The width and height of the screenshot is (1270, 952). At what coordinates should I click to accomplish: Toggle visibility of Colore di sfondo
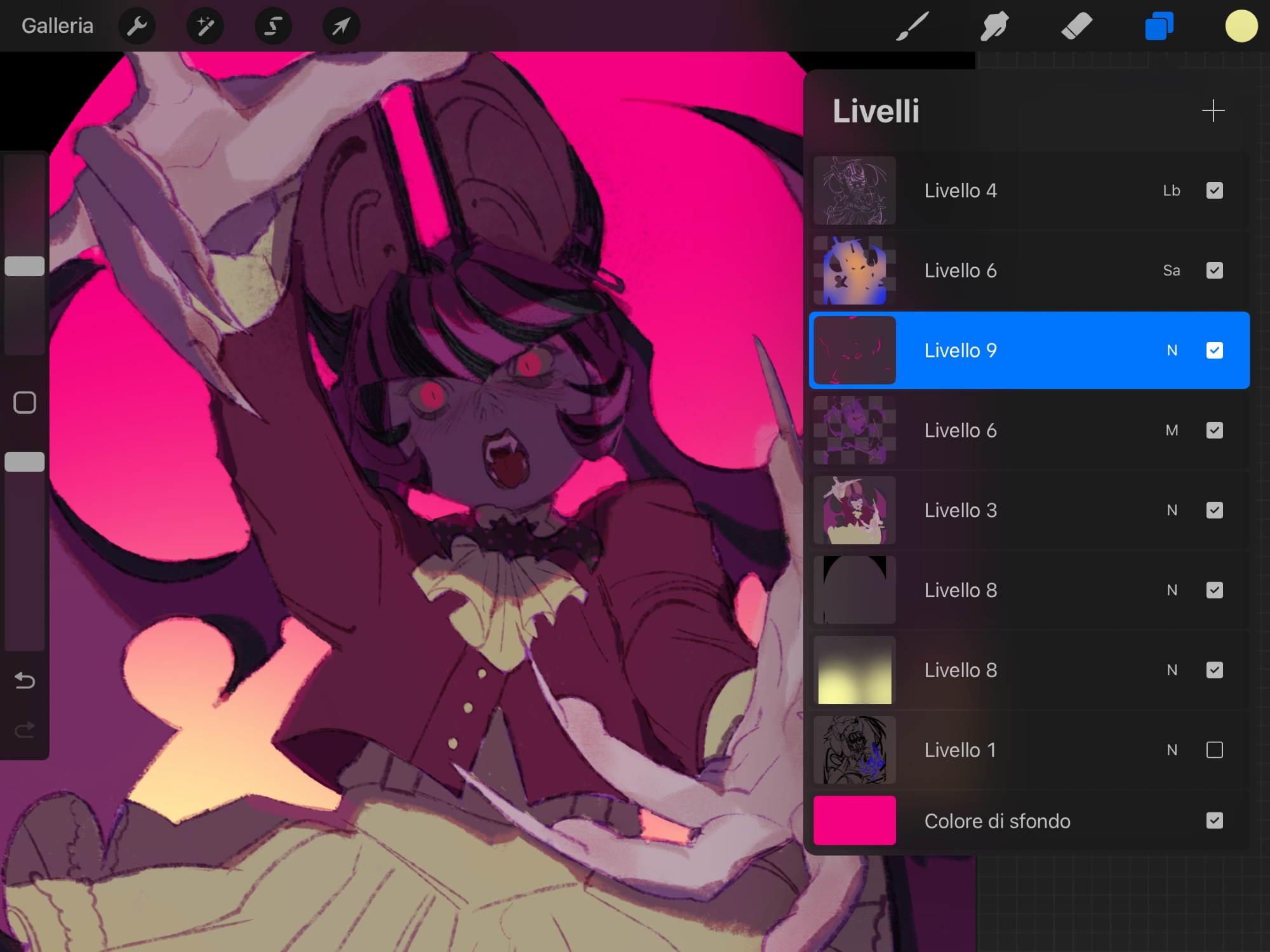click(x=1214, y=821)
